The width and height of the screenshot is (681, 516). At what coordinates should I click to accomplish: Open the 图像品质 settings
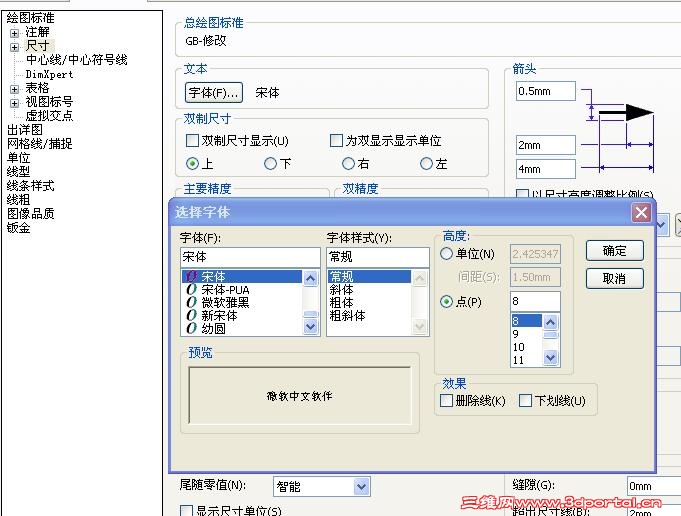coord(30,213)
